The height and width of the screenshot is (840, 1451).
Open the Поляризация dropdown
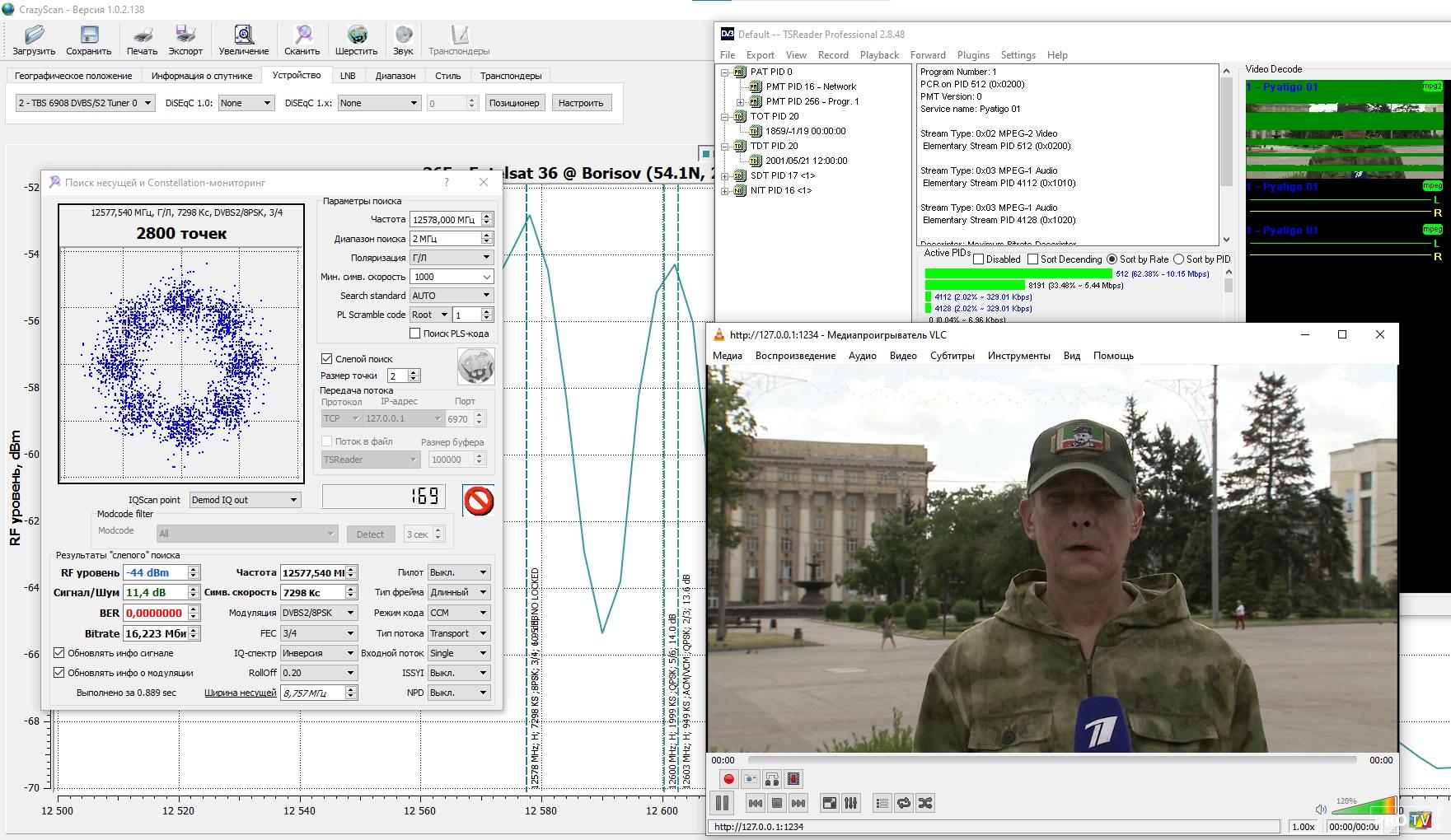point(452,258)
